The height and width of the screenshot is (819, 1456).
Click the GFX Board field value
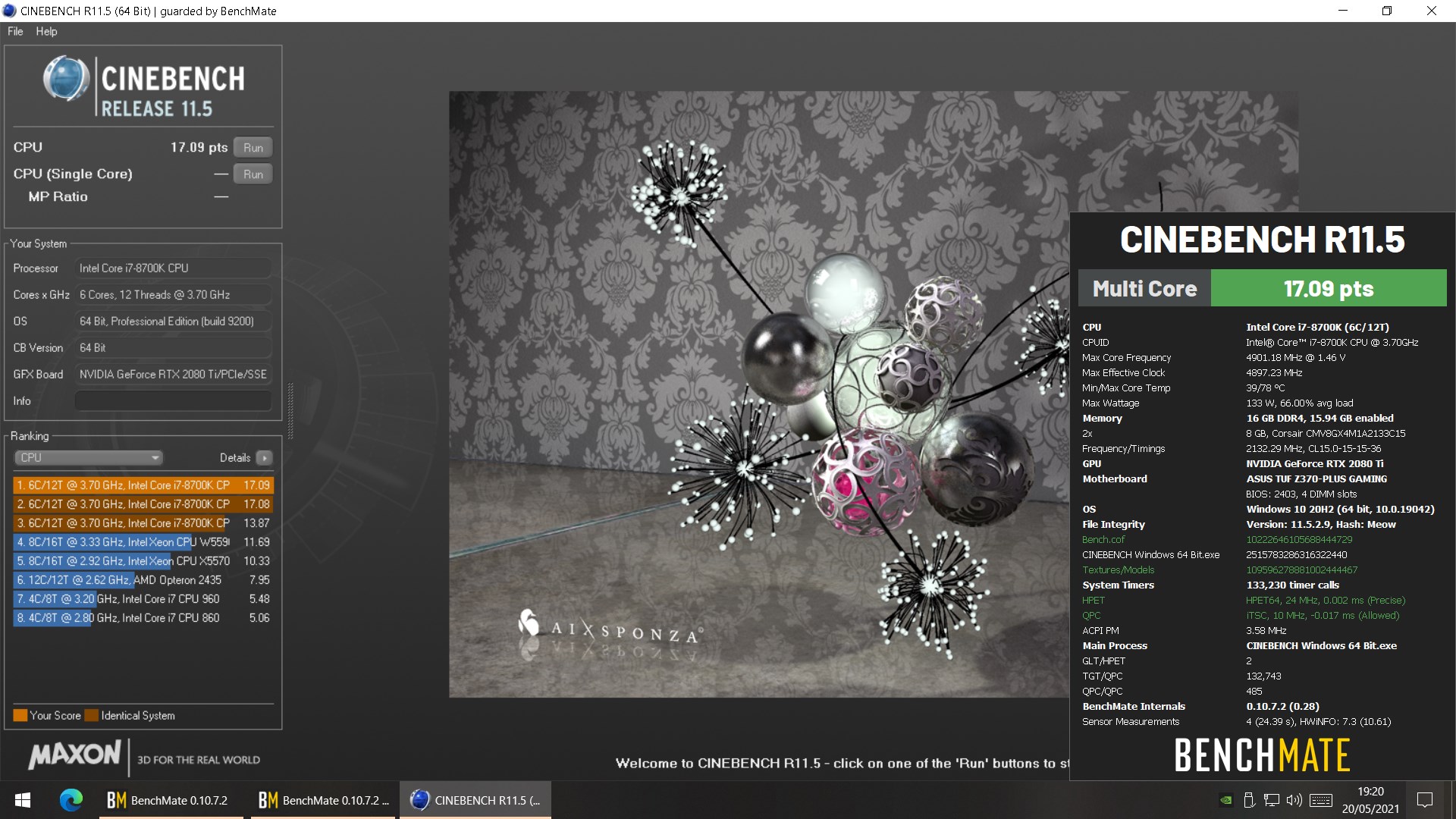point(173,375)
